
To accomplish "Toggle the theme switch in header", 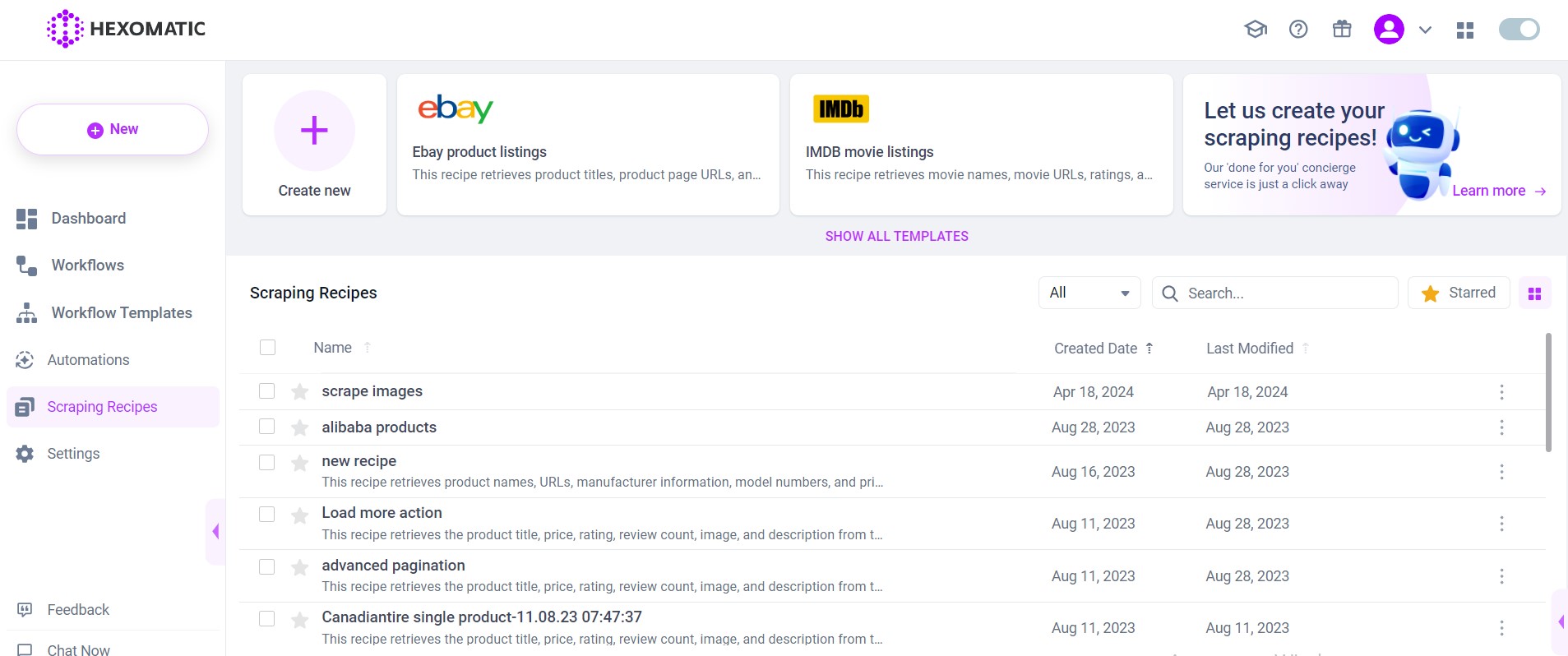I will tap(1519, 30).
